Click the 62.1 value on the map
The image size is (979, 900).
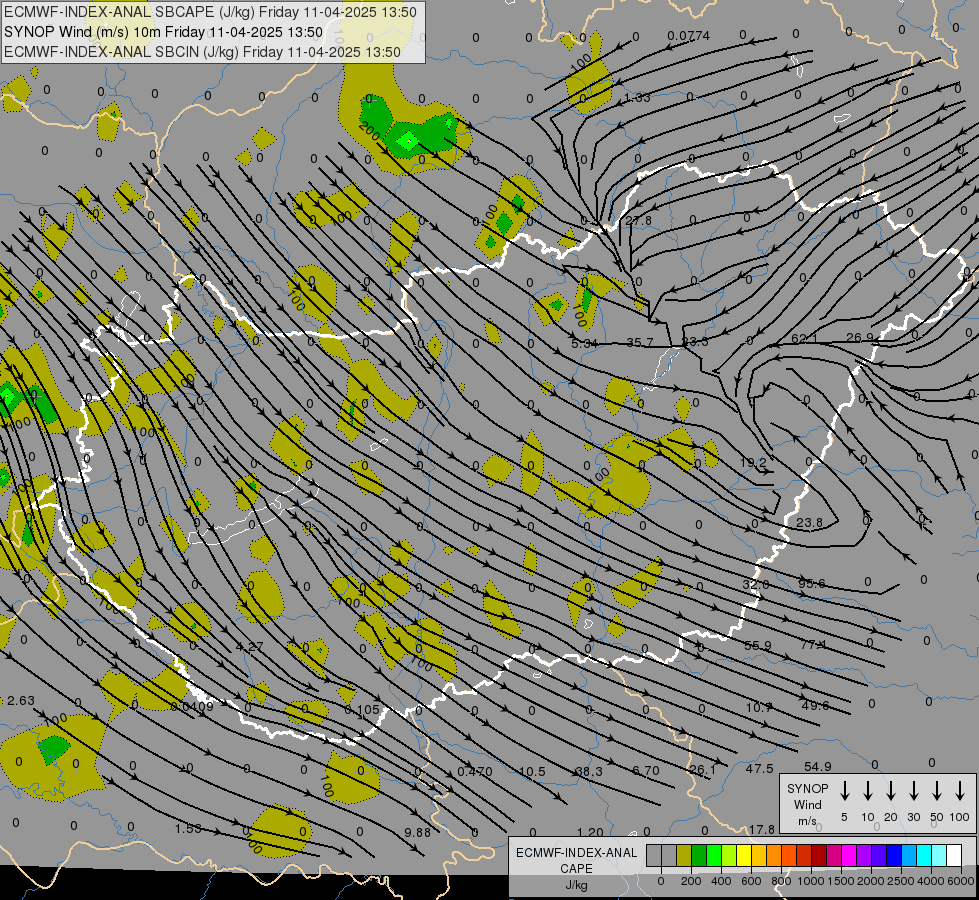pos(804,339)
